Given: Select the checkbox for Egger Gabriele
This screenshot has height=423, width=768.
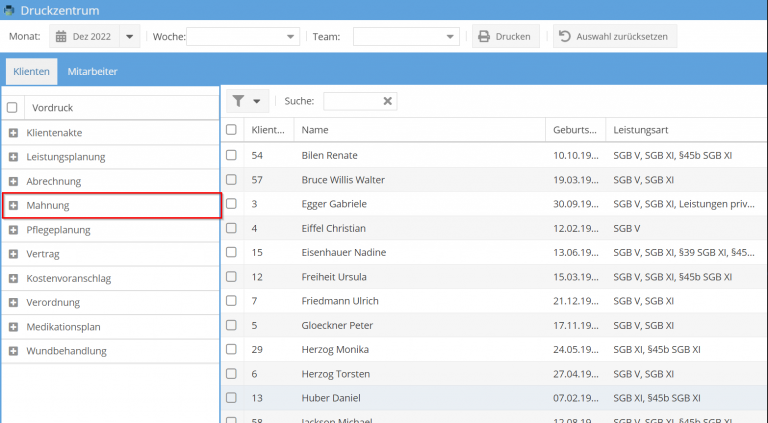Looking at the screenshot, I should pos(231,203).
